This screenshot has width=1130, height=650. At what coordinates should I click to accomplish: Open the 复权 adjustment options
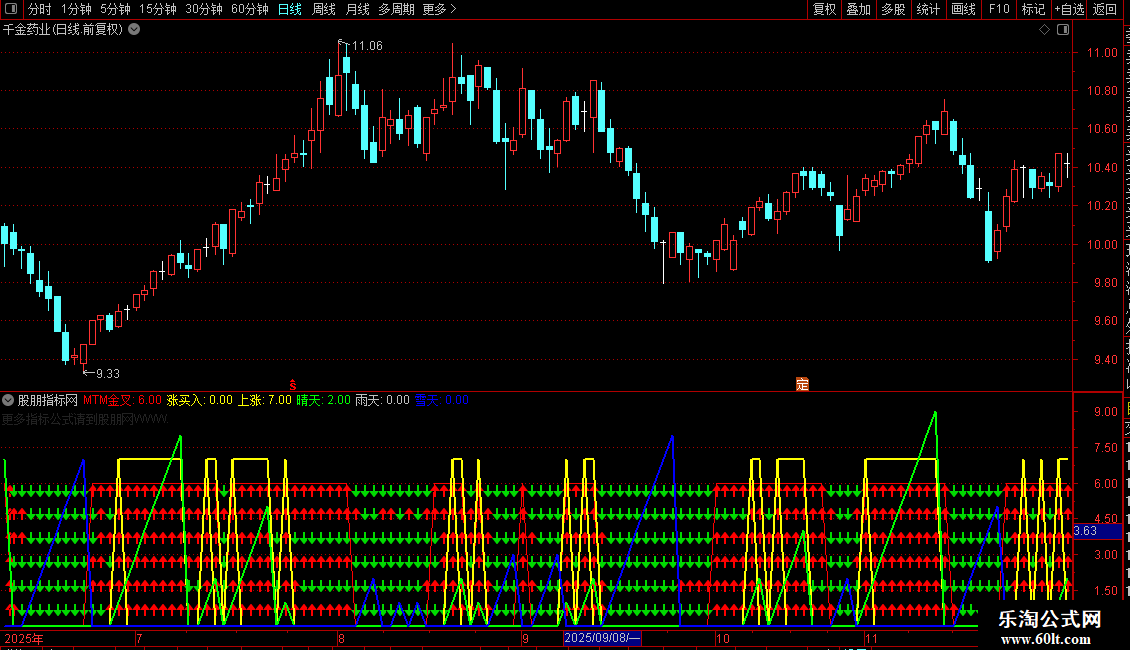tap(824, 9)
